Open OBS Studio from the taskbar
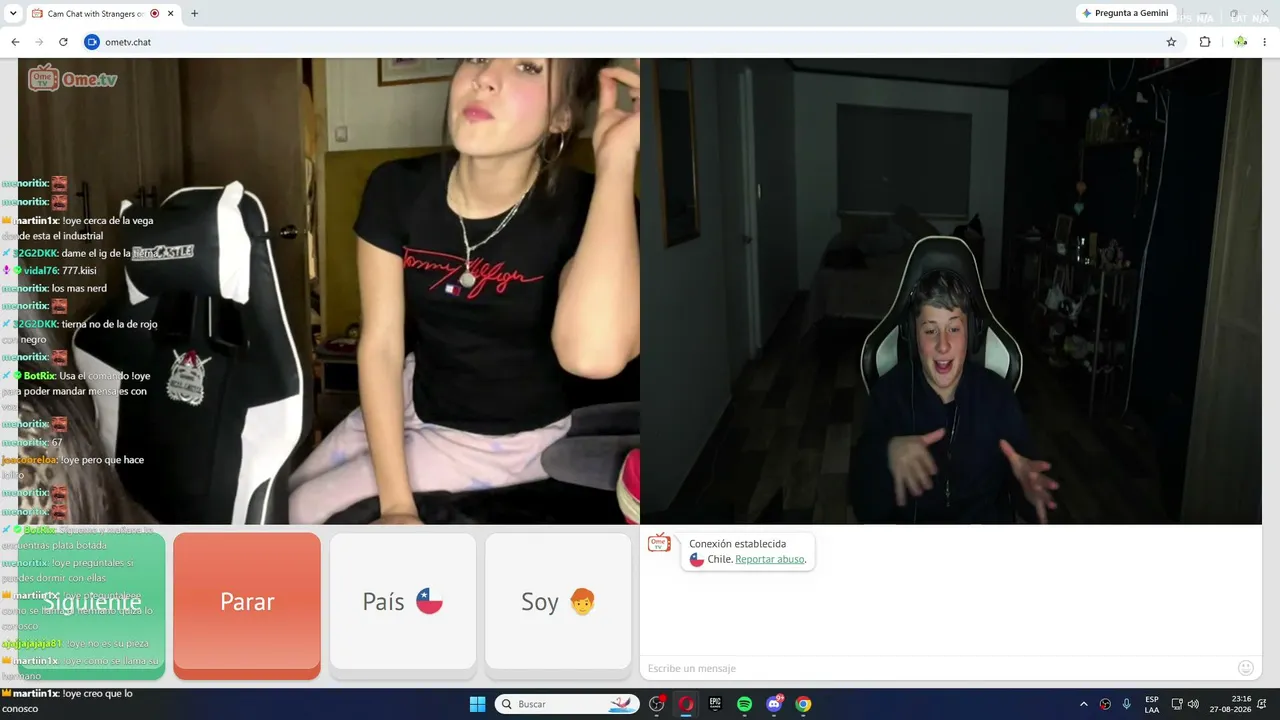This screenshot has width=1280, height=720. coord(657,704)
